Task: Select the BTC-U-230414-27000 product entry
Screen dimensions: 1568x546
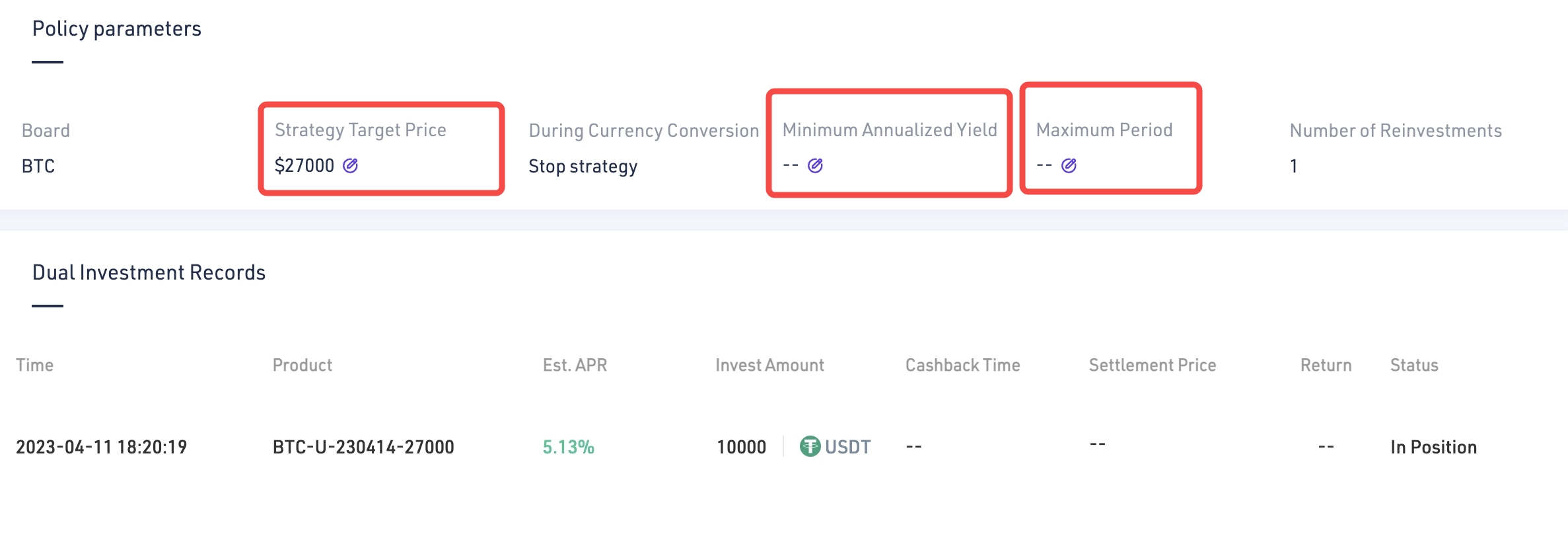Action: tap(363, 448)
